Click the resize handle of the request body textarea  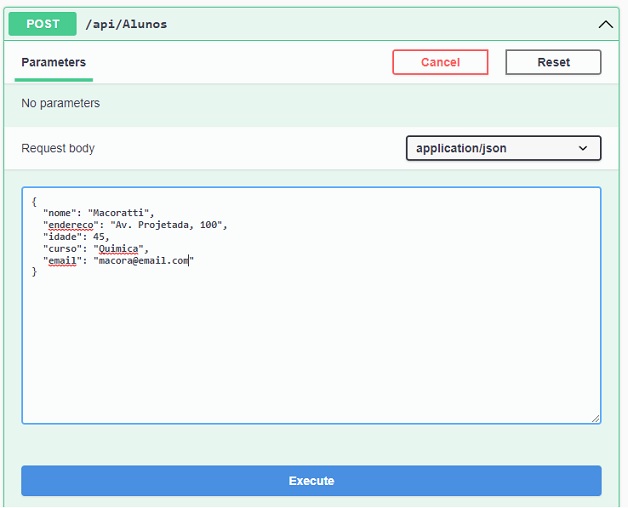(595, 417)
